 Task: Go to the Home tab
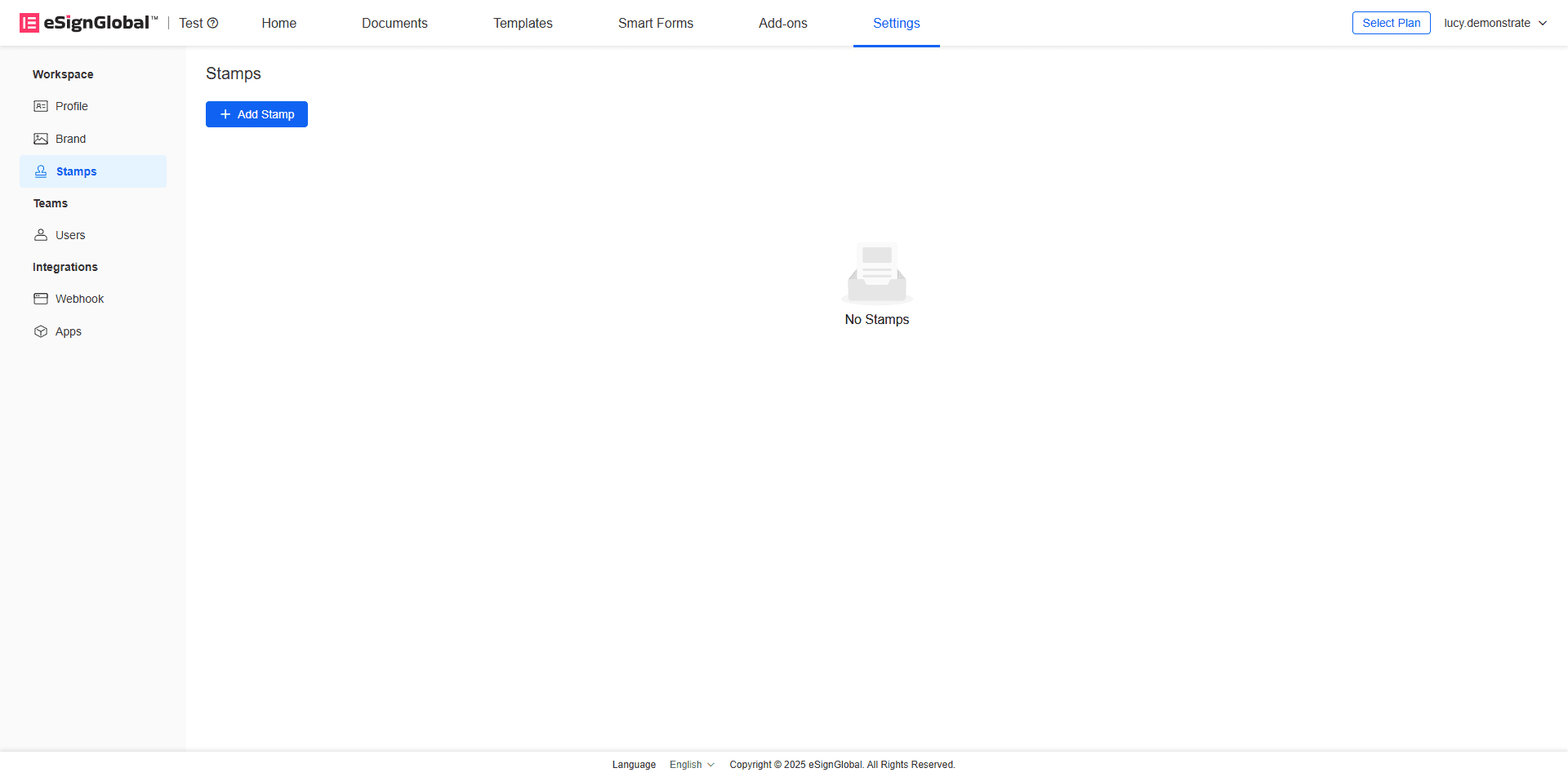coord(278,23)
